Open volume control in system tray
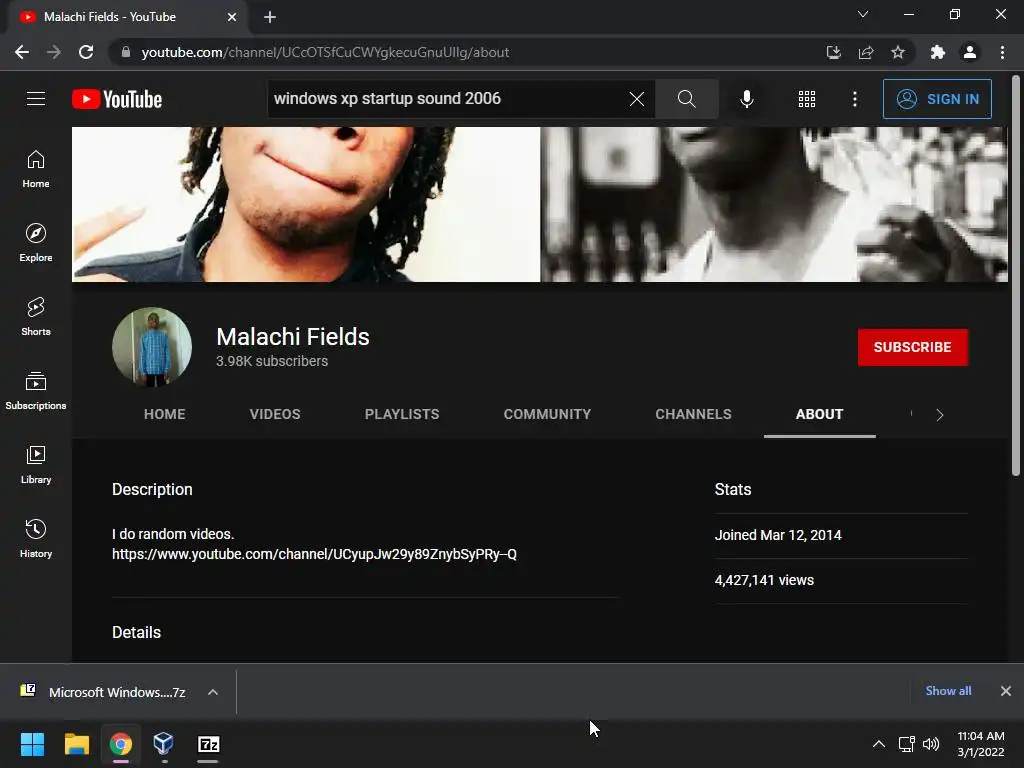Image resolution: width=1024 pixels, height=768 pixels. tap(931, 744)
